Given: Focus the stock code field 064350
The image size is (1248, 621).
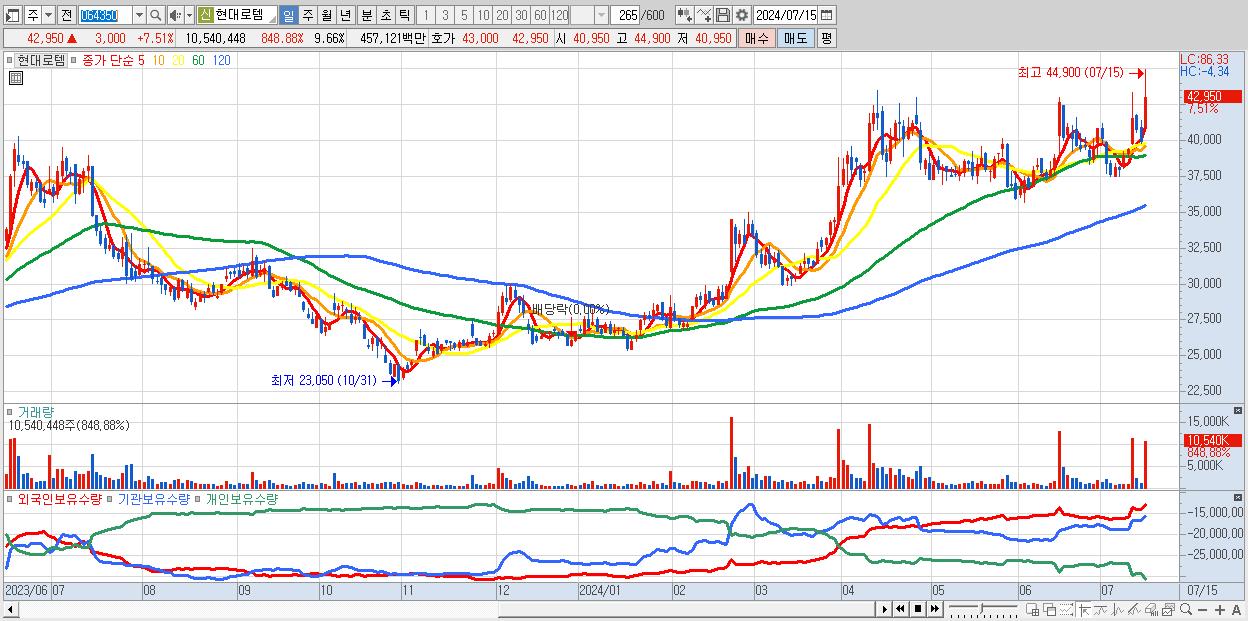Looking at the screenshot, I should click(x=104, y=15).
